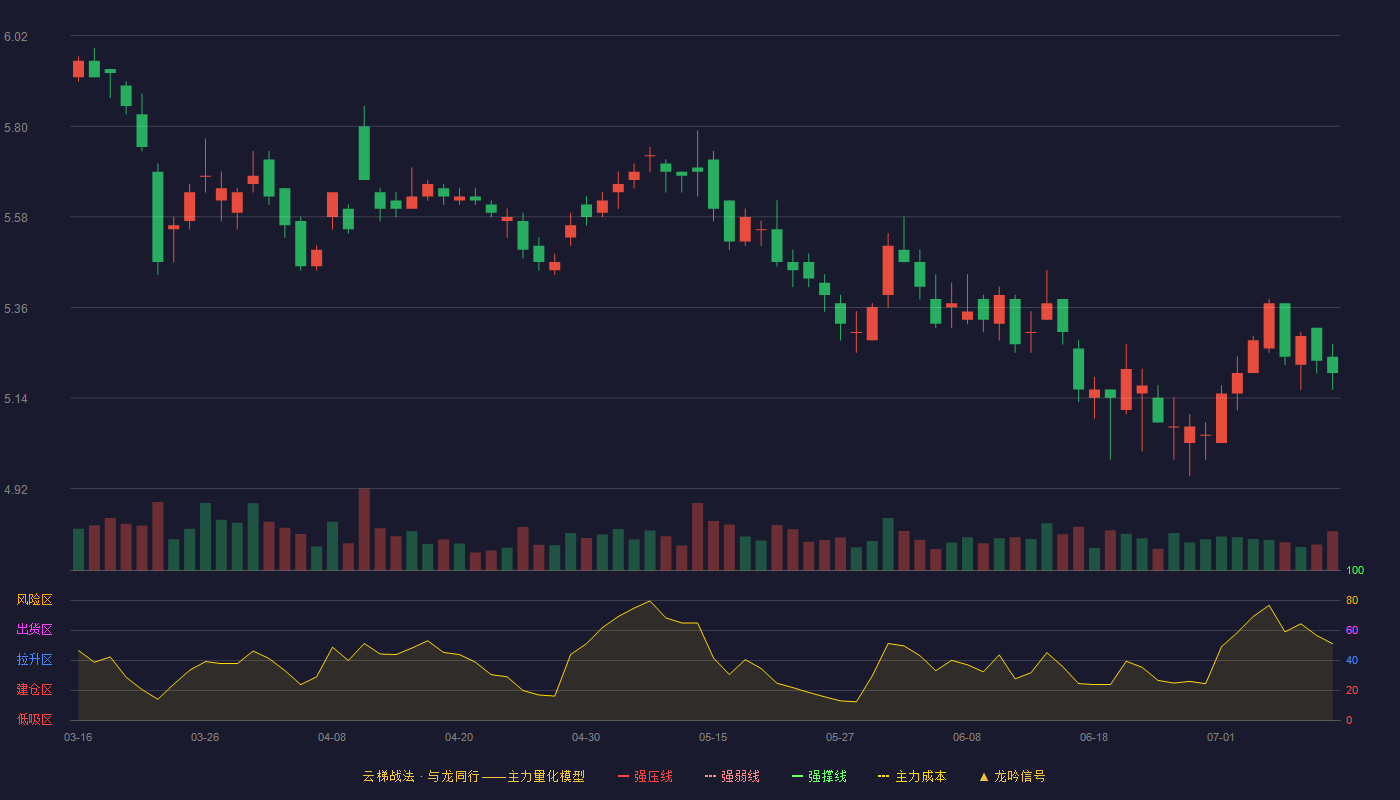Click the 03-26 date label
This screenshot has height=800, width=1400.
(205, 737)
